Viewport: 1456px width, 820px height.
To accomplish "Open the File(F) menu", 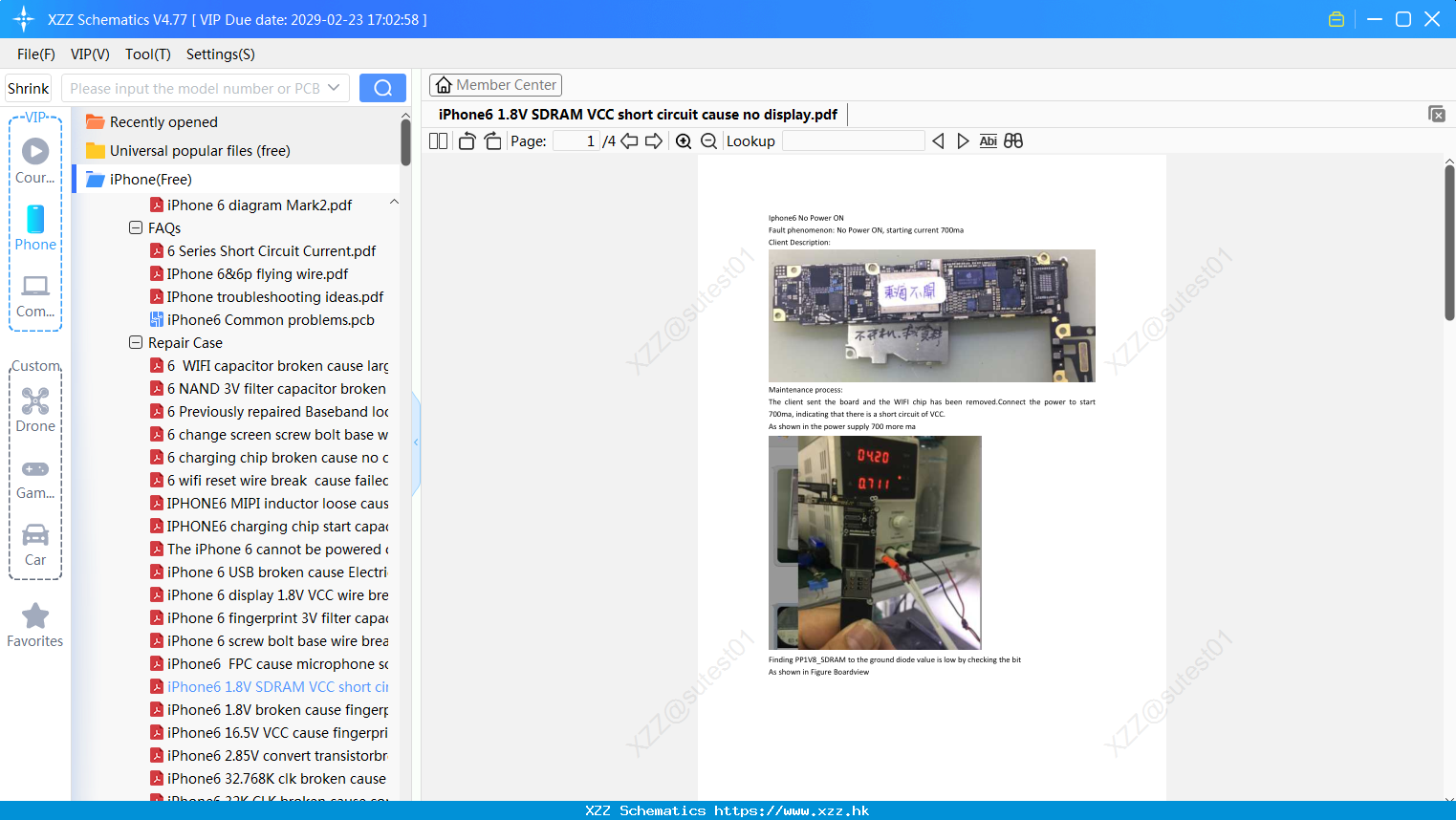I will point(36,54).
